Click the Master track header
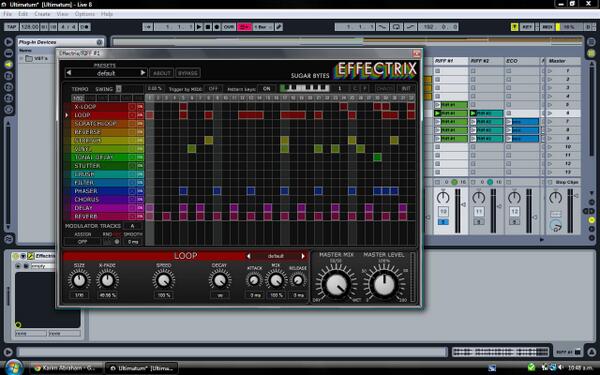Viewport: 600px width, 375px height. pos(562,61)
